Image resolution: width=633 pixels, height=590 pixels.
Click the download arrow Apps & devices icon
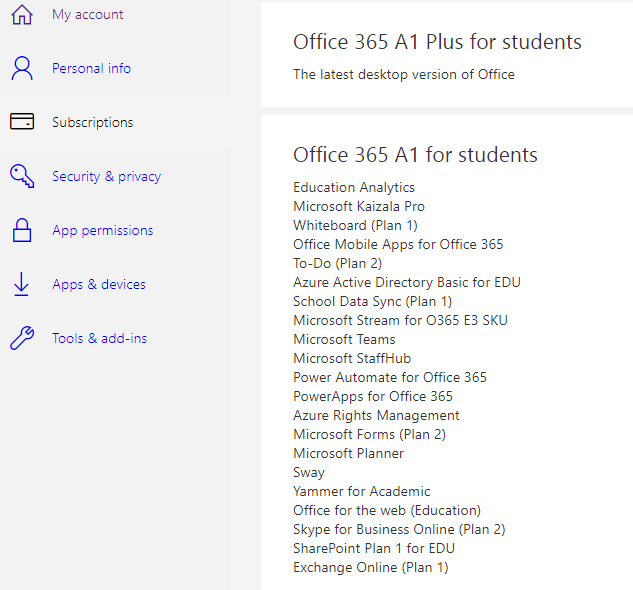[21, 284]
